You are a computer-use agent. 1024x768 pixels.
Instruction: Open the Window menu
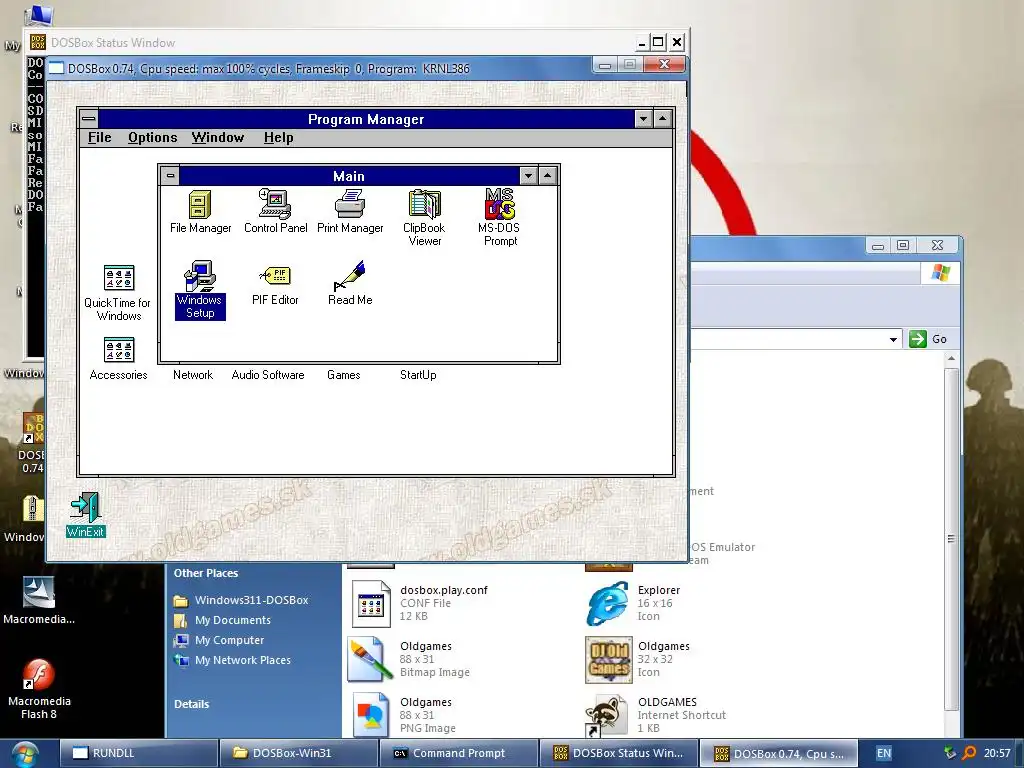pos(217,137)
